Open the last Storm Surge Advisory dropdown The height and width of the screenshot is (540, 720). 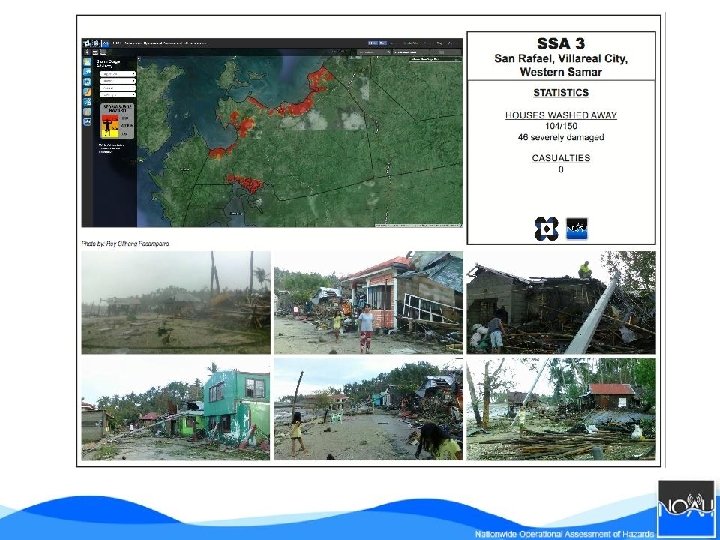pos(118,95)
